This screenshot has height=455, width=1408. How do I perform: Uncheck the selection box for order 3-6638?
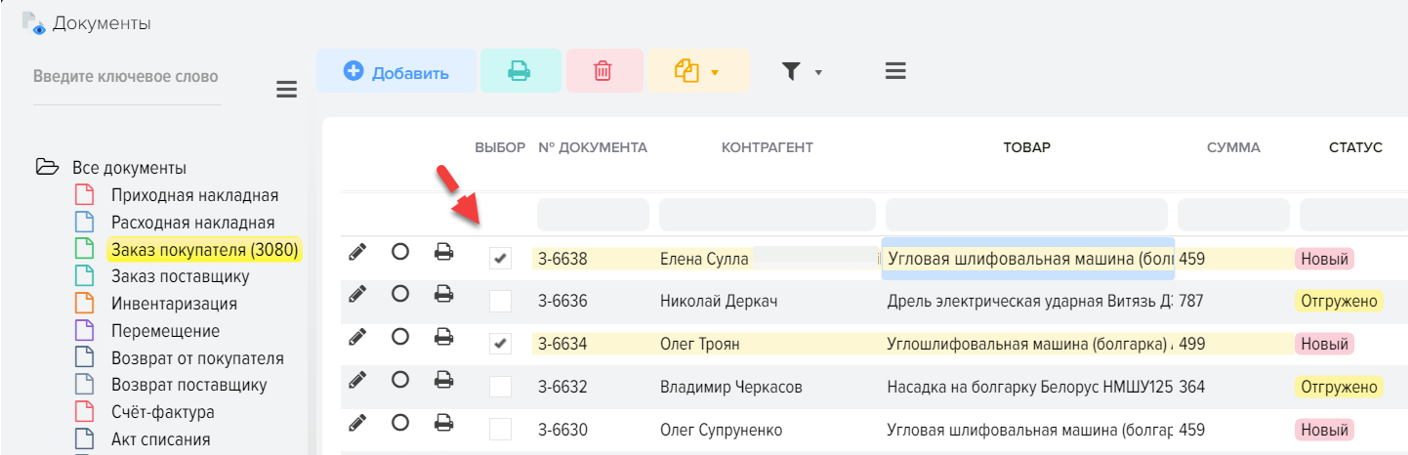point(500,259)
